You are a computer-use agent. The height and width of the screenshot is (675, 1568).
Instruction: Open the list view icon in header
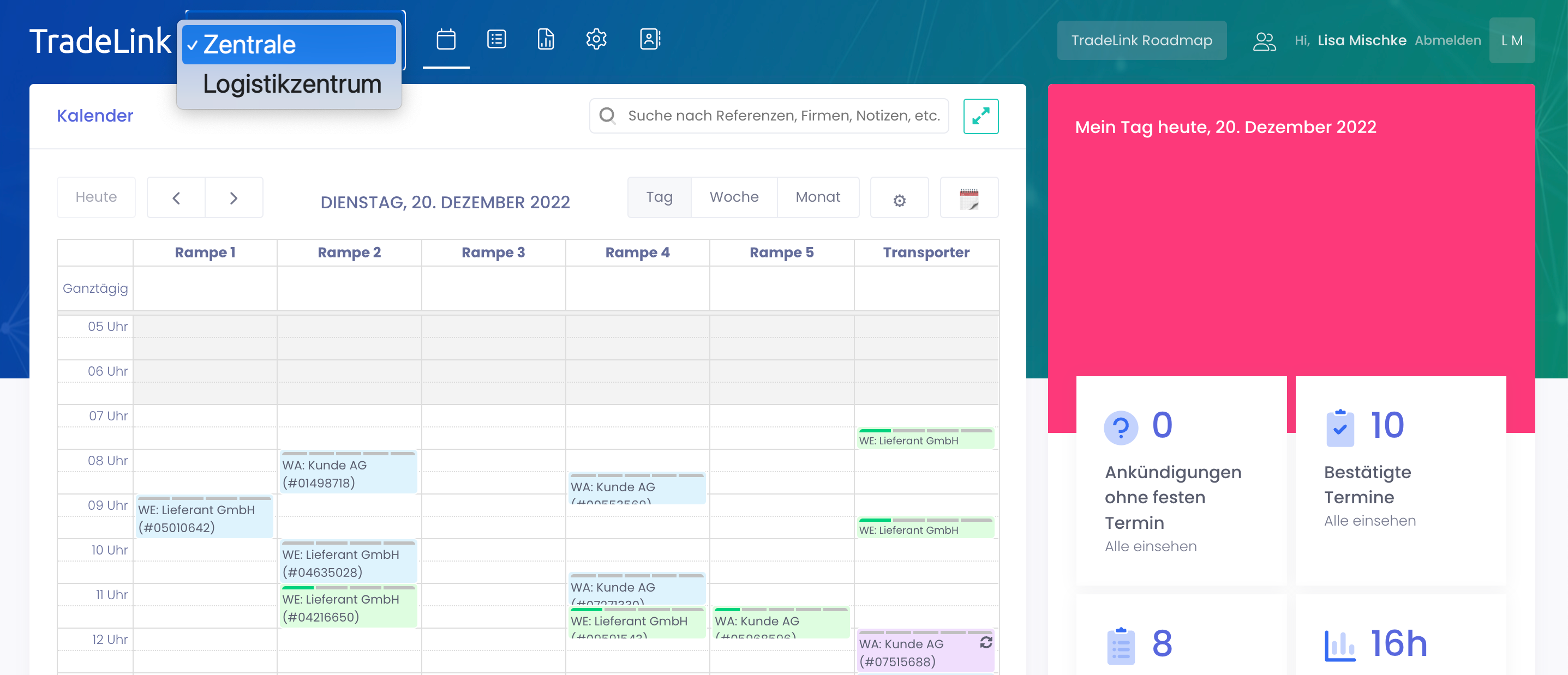pos(496,40)
